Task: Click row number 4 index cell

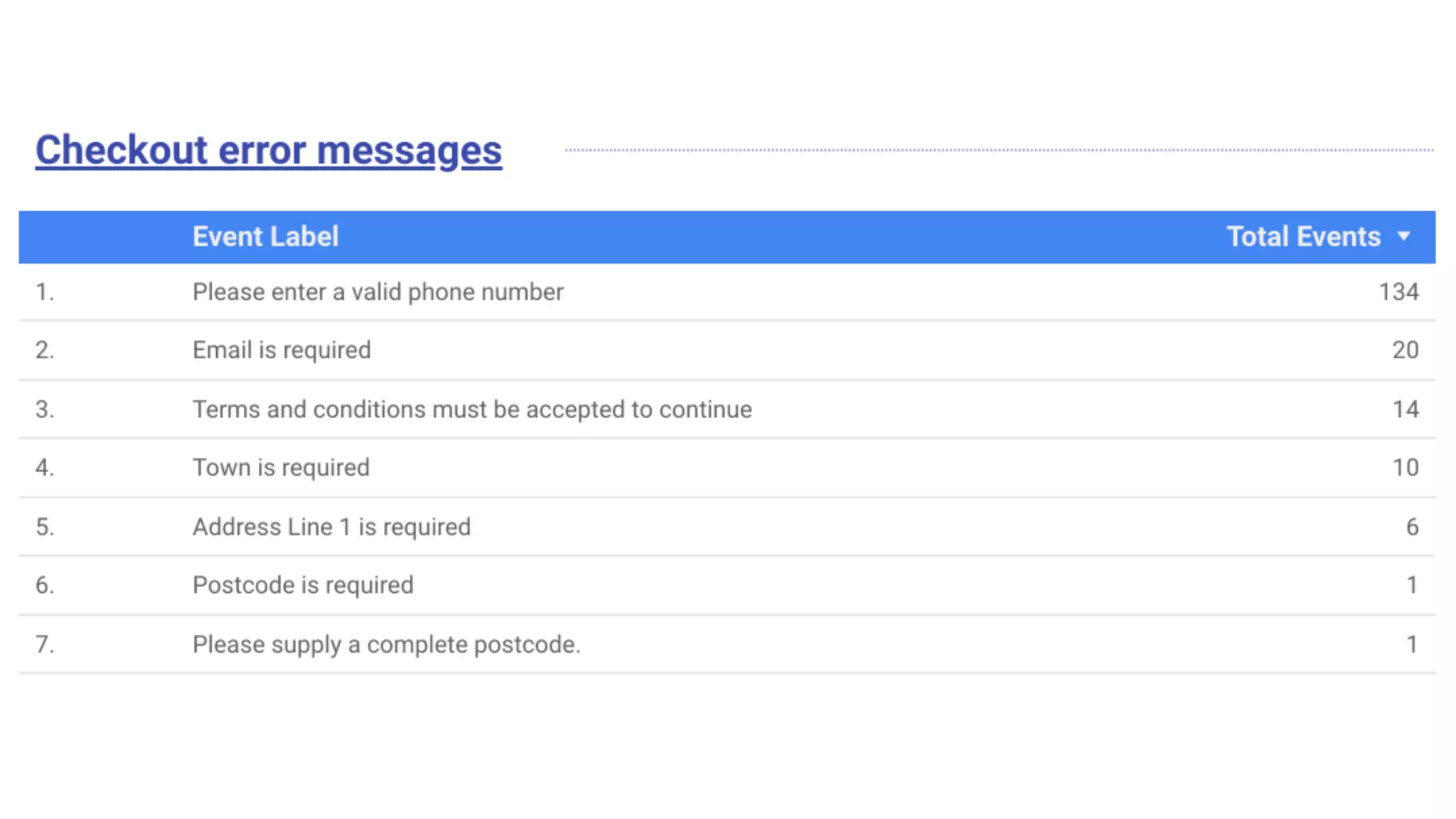Action: (x=45, y=468)
